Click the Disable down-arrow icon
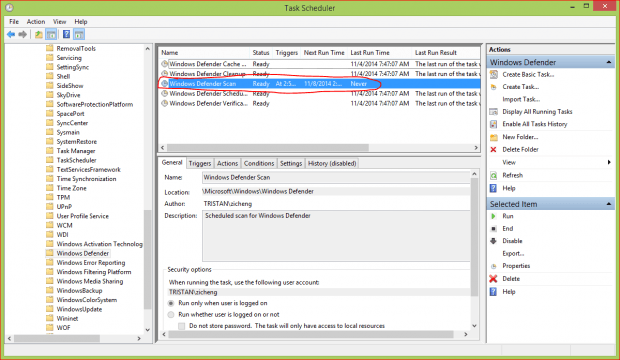This screenshot has height=360, width=620. 493,241
